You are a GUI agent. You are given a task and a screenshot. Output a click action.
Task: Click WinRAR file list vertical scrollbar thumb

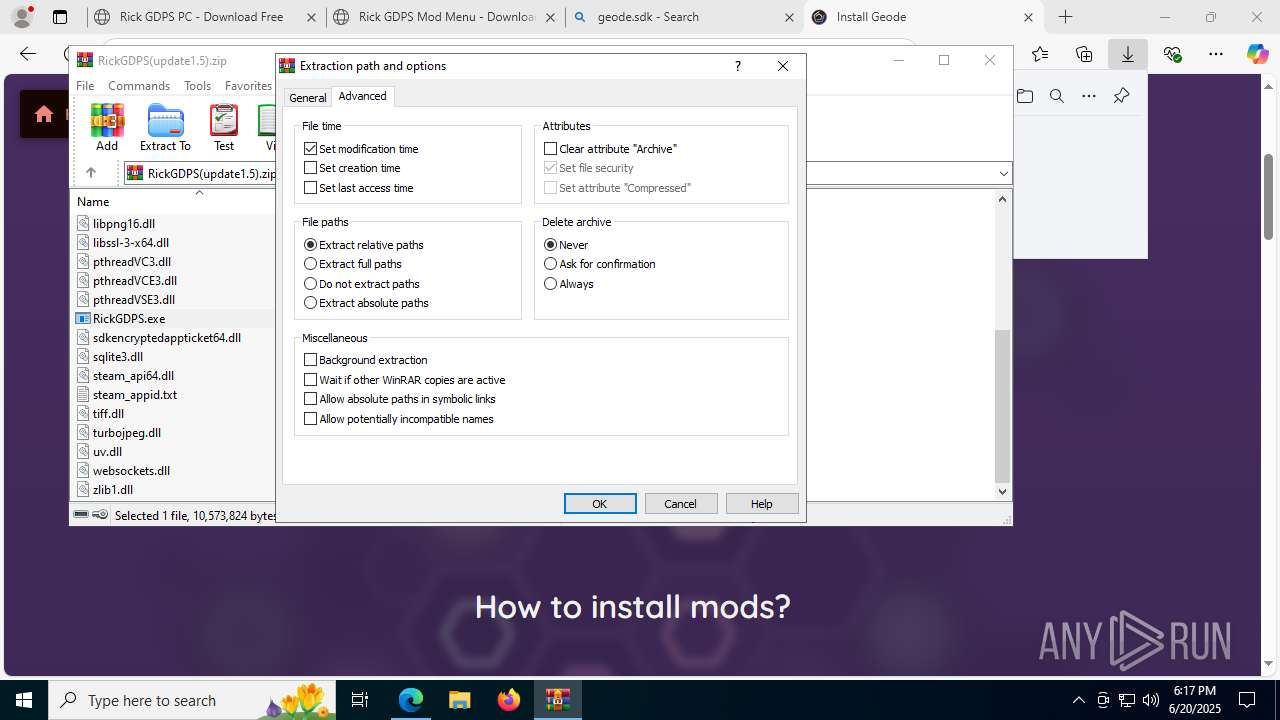click(1002, 405)
